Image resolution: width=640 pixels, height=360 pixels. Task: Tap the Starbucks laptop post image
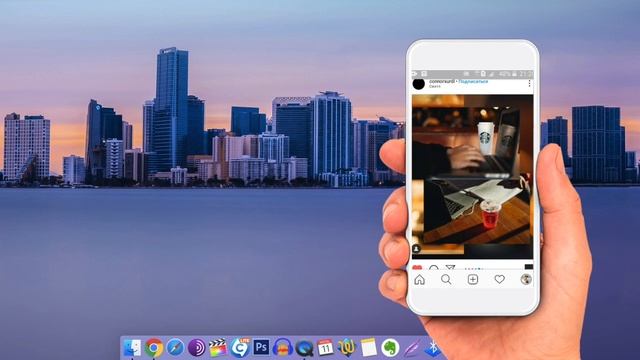[x=472, y=176]
